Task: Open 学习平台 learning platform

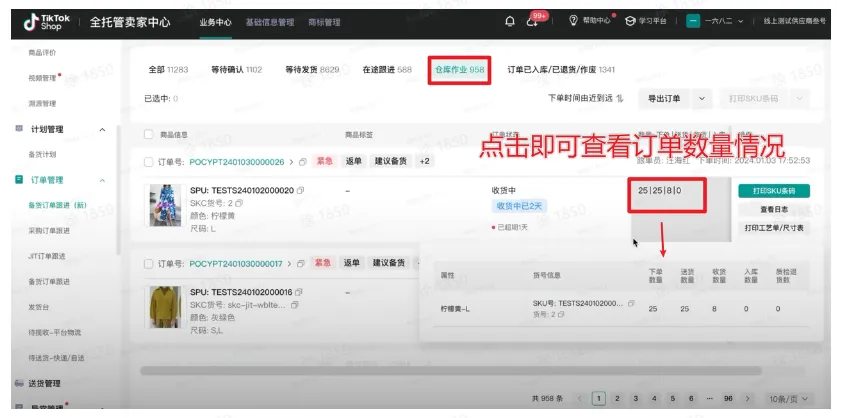Action: coord(645,21)
